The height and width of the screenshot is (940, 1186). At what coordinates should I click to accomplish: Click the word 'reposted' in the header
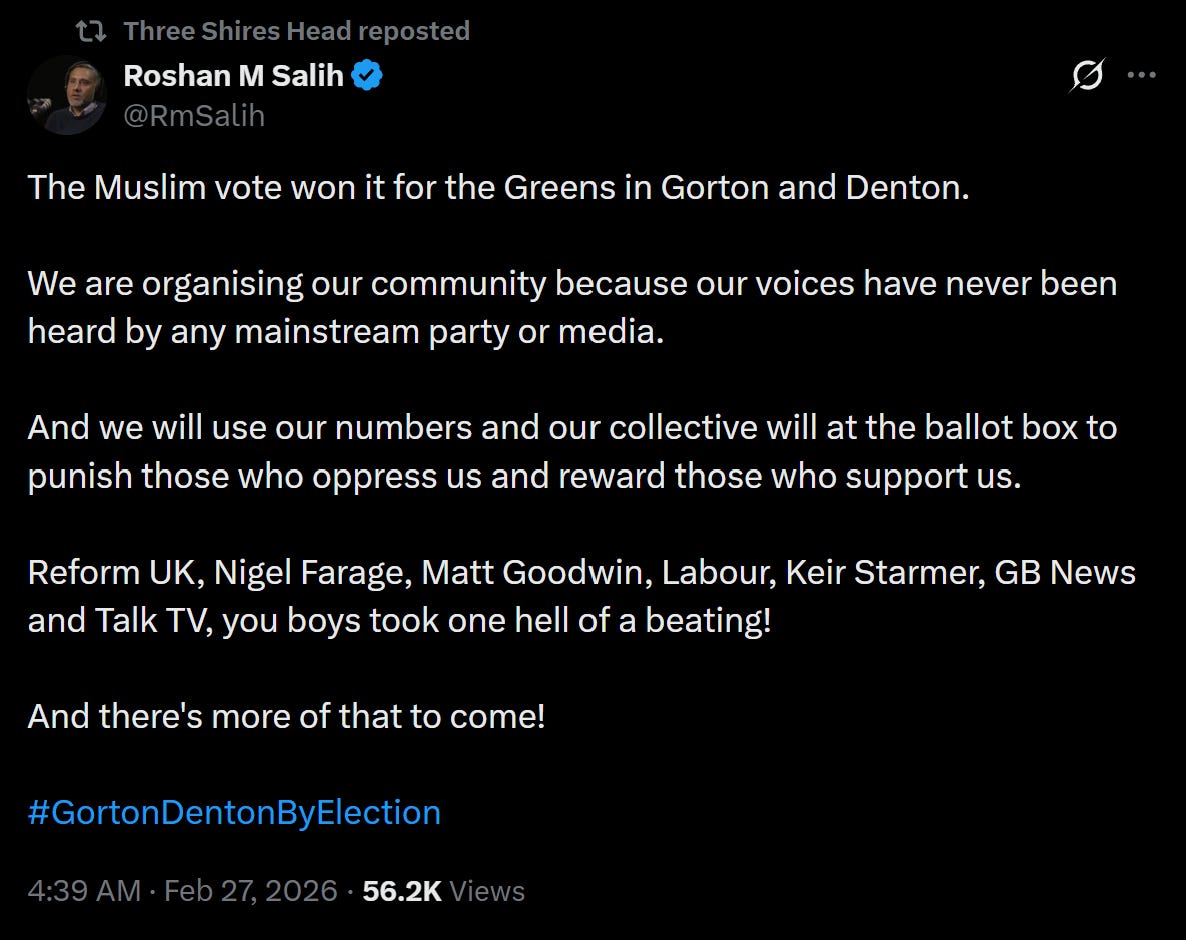point(413,32)
